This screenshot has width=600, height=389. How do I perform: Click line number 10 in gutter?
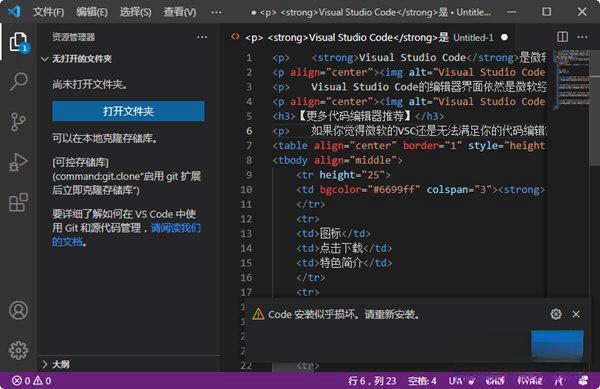coord(246,190)
